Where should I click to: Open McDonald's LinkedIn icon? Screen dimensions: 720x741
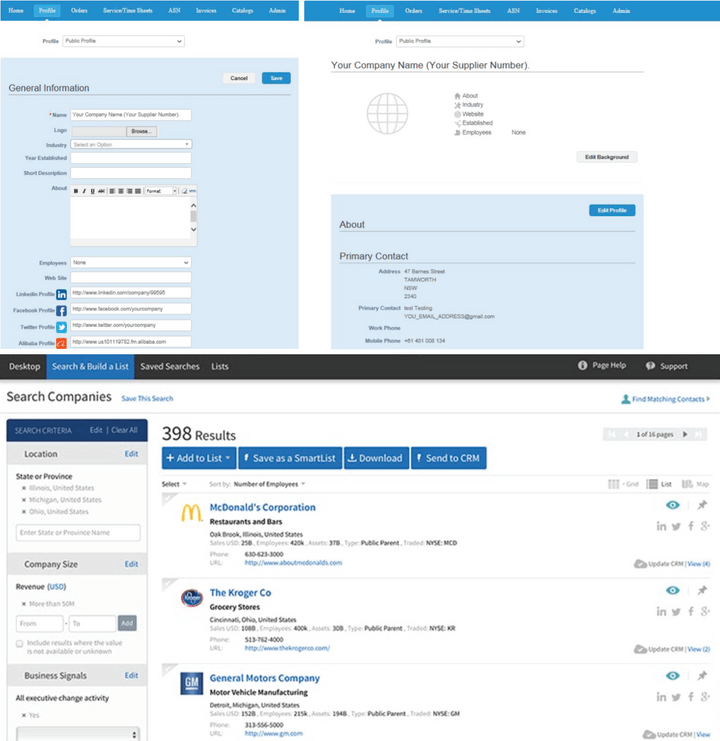661,526
